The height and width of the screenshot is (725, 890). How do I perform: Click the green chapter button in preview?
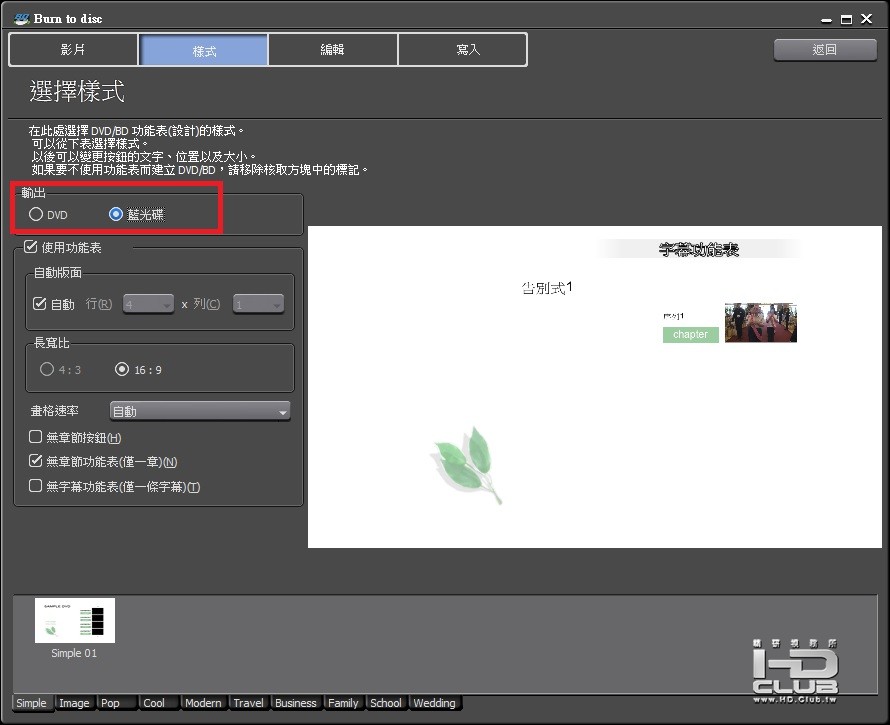pos(691,334)
